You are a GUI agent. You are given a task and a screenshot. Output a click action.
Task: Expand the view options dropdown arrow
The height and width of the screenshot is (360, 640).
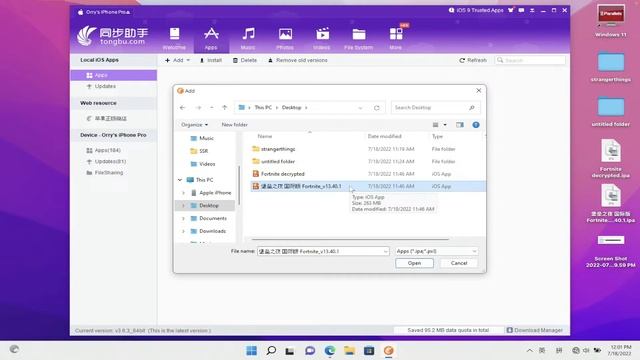(x=445, y=124)
